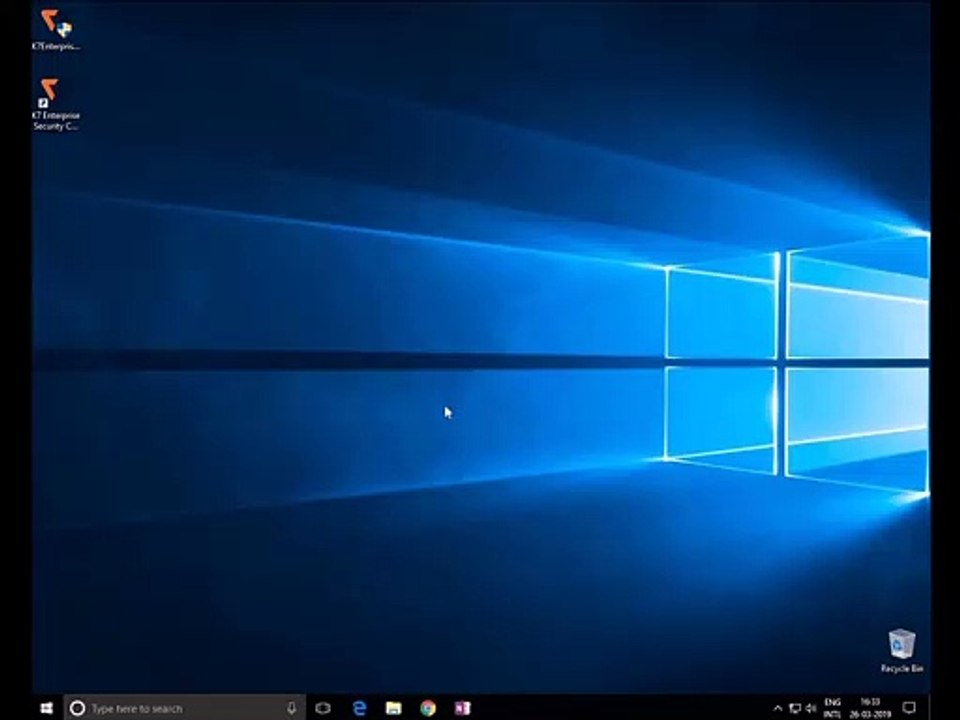Open the volume speaker tray icon
The height and width of the screenshot is (720, 960).
point(811,708)
